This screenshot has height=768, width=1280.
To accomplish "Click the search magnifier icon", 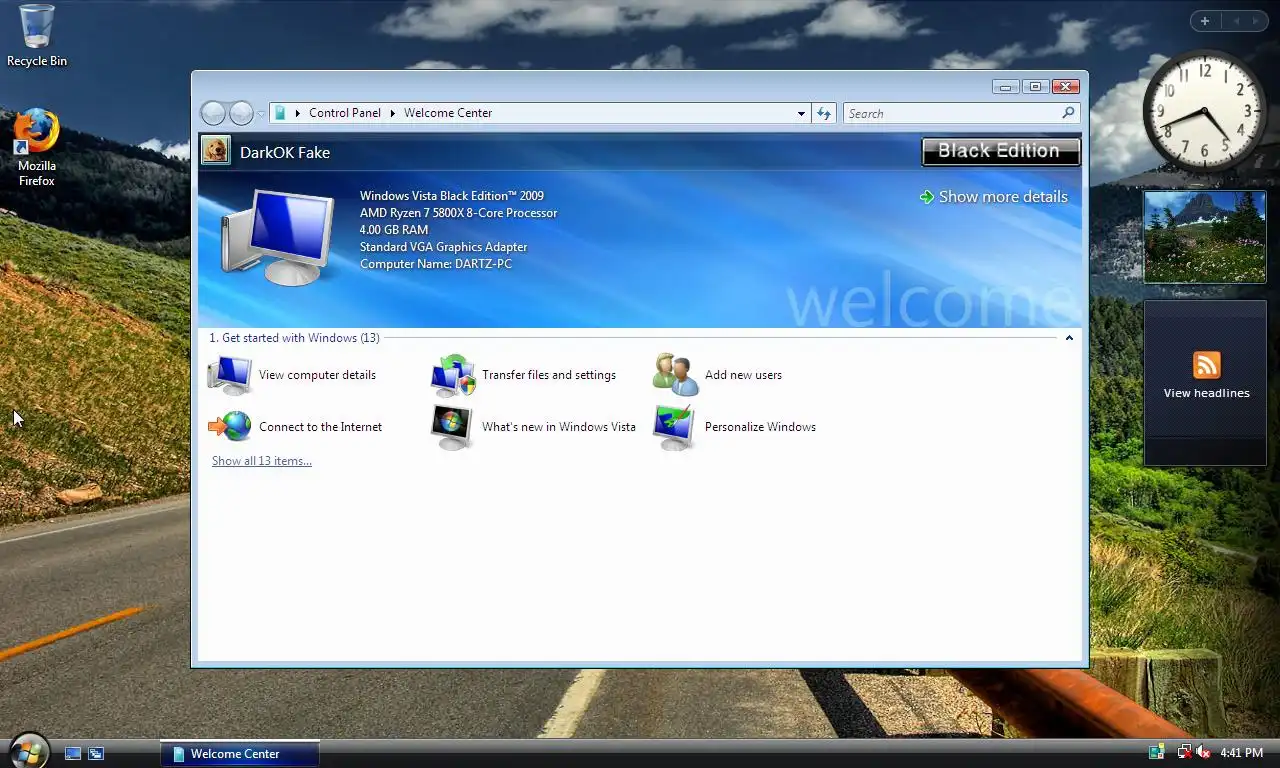I will [x=1068, y=113].
